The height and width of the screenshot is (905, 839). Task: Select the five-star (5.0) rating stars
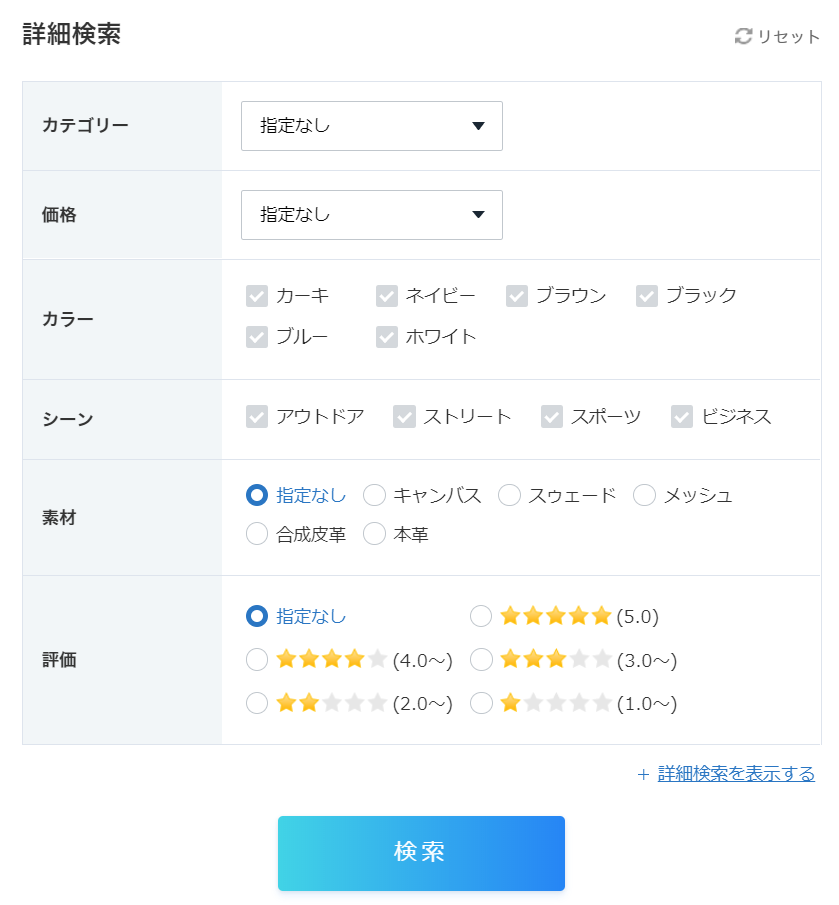coord(555,616)
